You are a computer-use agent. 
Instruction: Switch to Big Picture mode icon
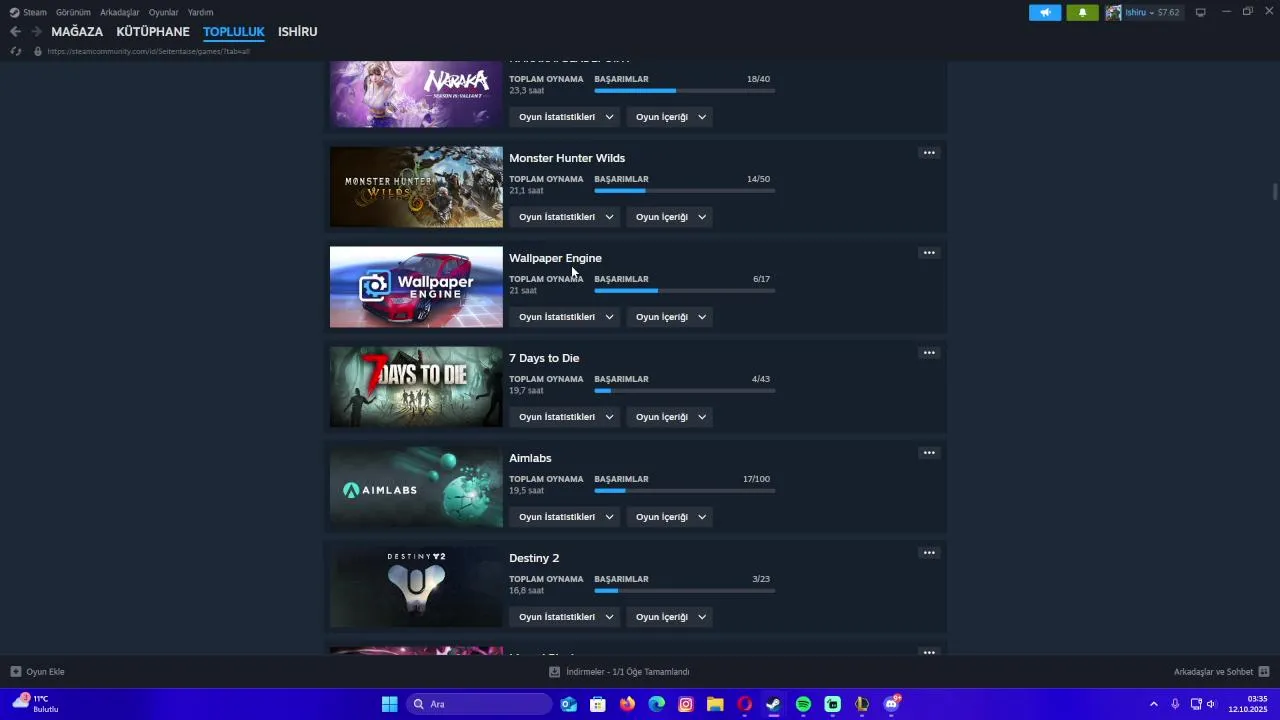(1201, 12)
